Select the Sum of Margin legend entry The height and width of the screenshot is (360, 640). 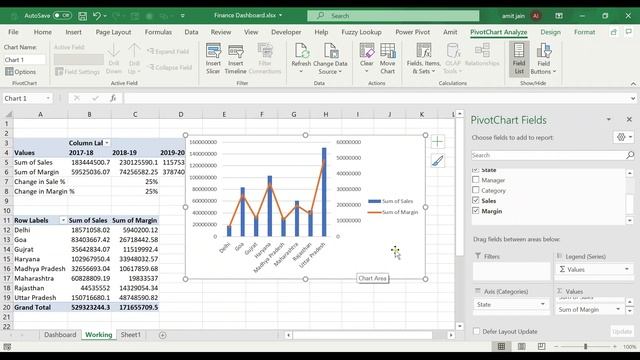click(x=393, y=212)
